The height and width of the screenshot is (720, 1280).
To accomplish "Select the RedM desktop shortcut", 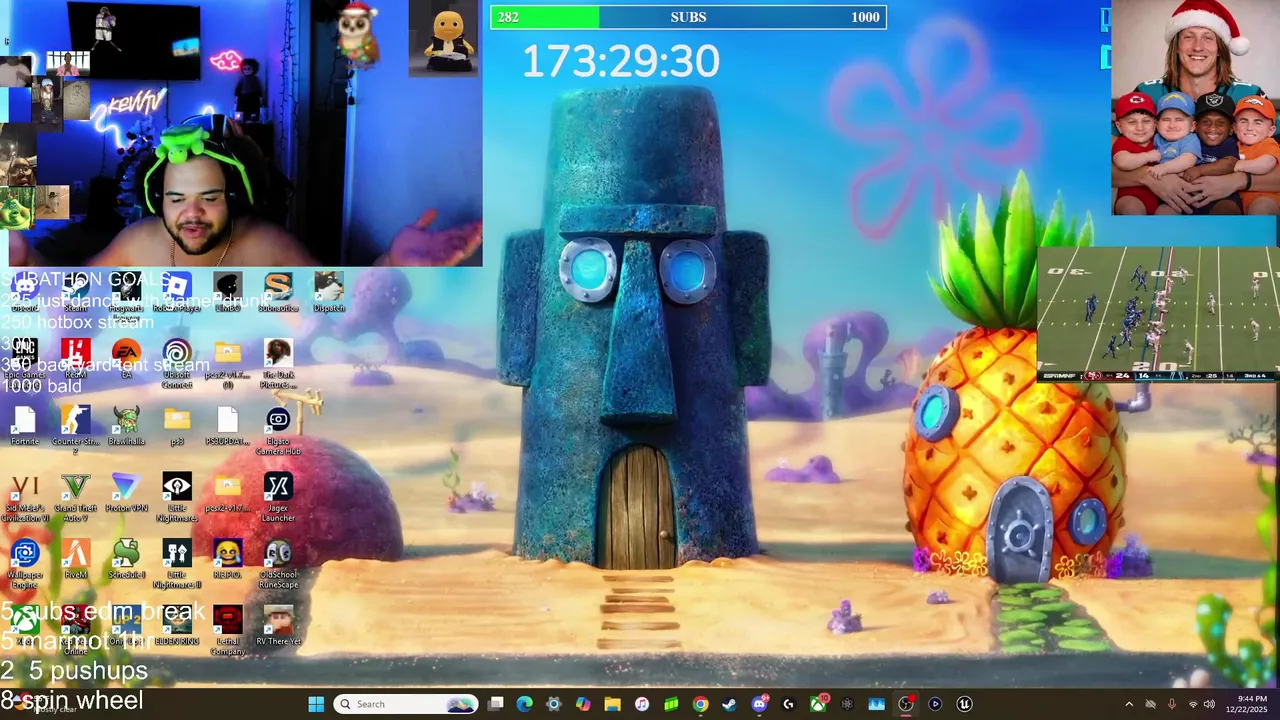I will [x=75, y=360].
